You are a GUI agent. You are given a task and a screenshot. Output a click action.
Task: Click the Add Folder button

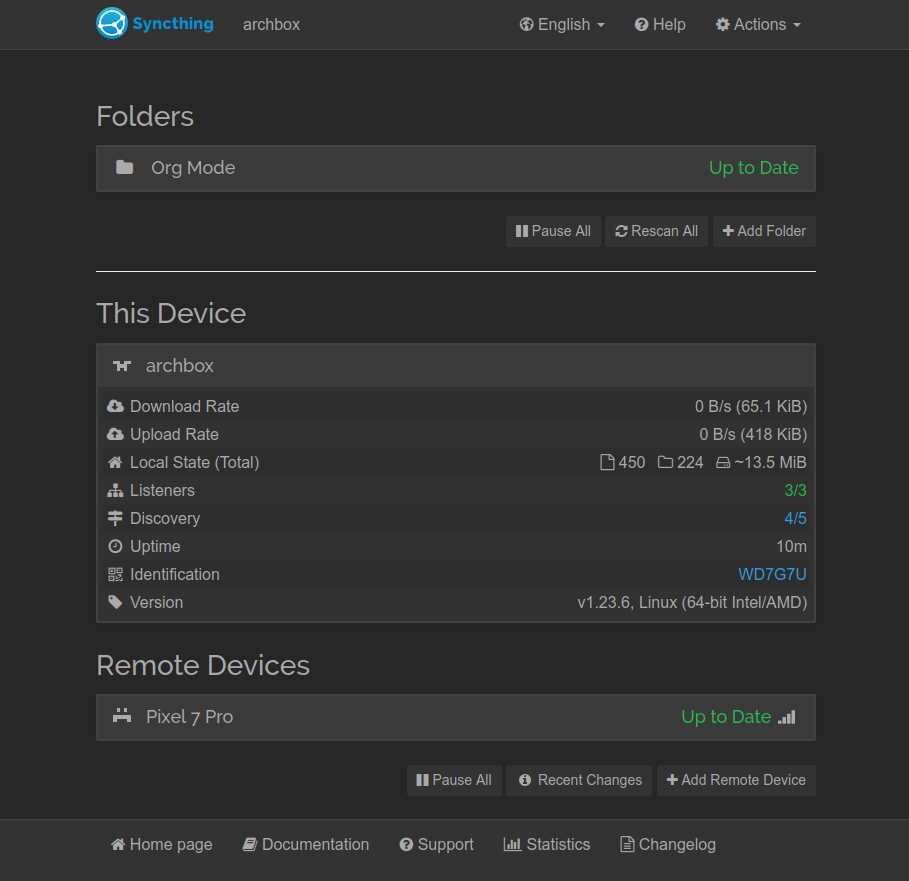click(x=764, y=231)
